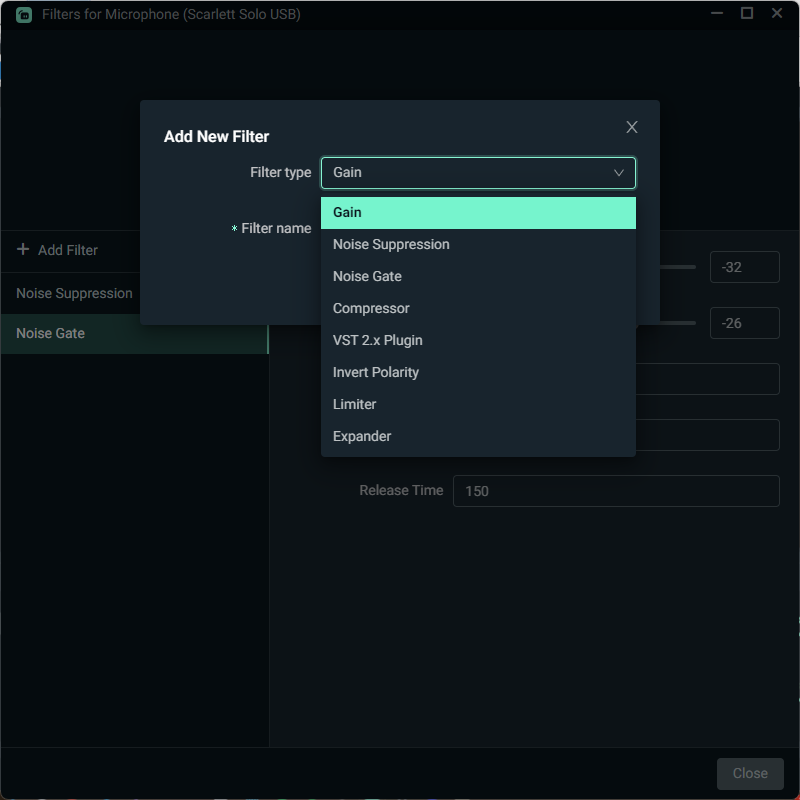The width and height of the screenshot is (800, 800).
Task: Pick Noise Gate from the dropdown options
Action: 478,277
